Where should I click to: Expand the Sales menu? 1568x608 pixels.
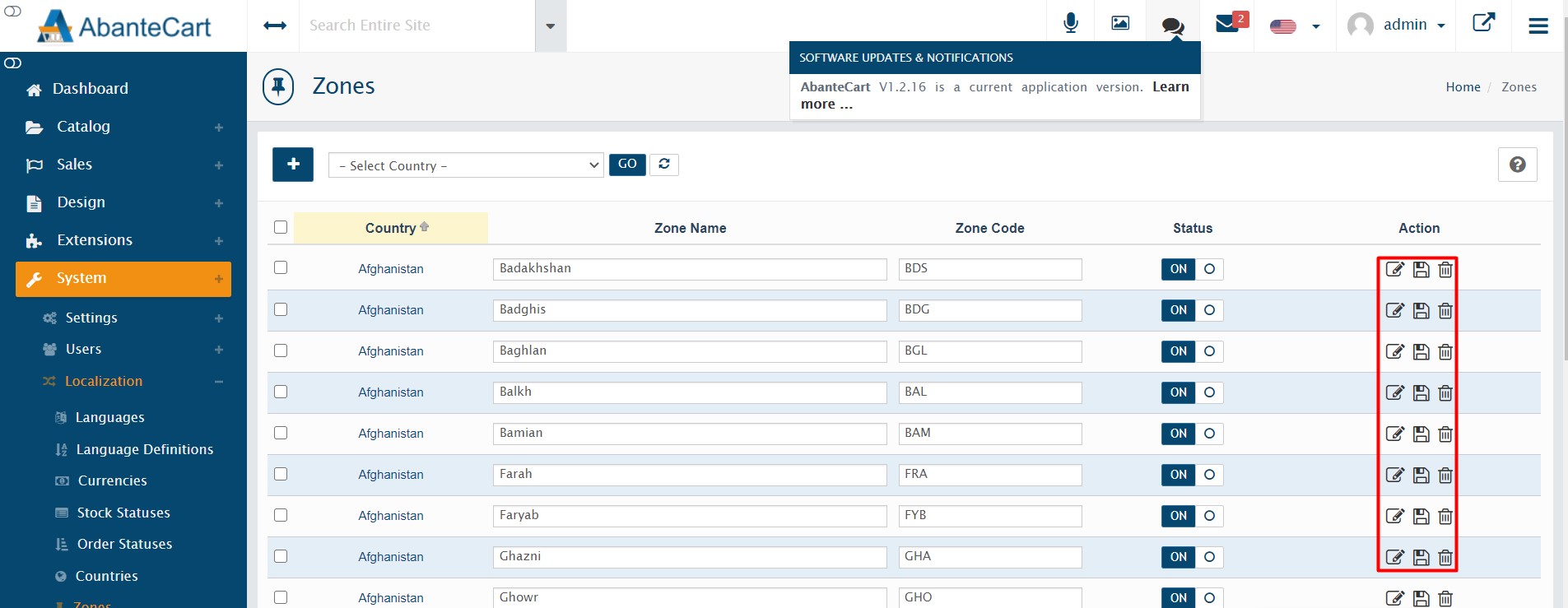click(124, 165)
